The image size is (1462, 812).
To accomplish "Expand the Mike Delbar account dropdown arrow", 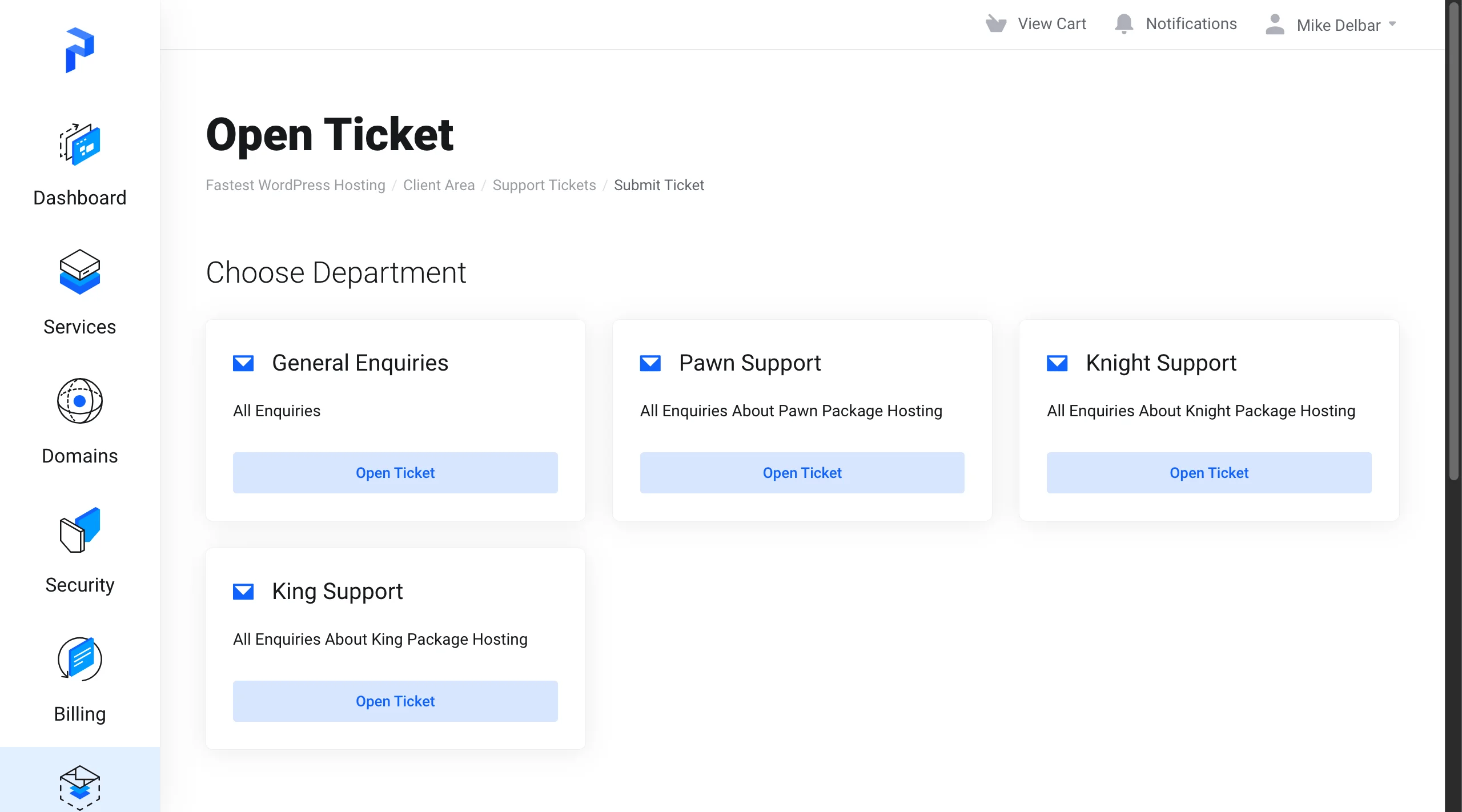I will pyautogui.click(x=1392, y=24).
